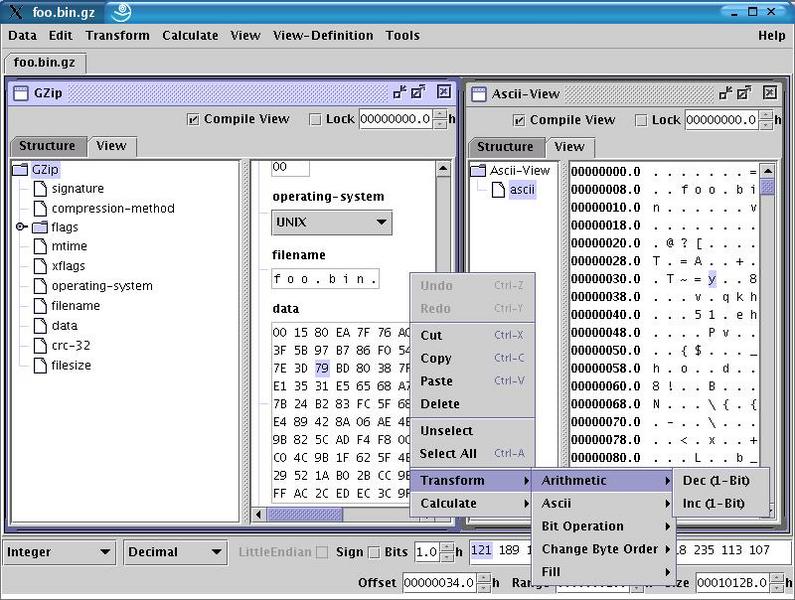Choose Unselect in context menu

472,431
